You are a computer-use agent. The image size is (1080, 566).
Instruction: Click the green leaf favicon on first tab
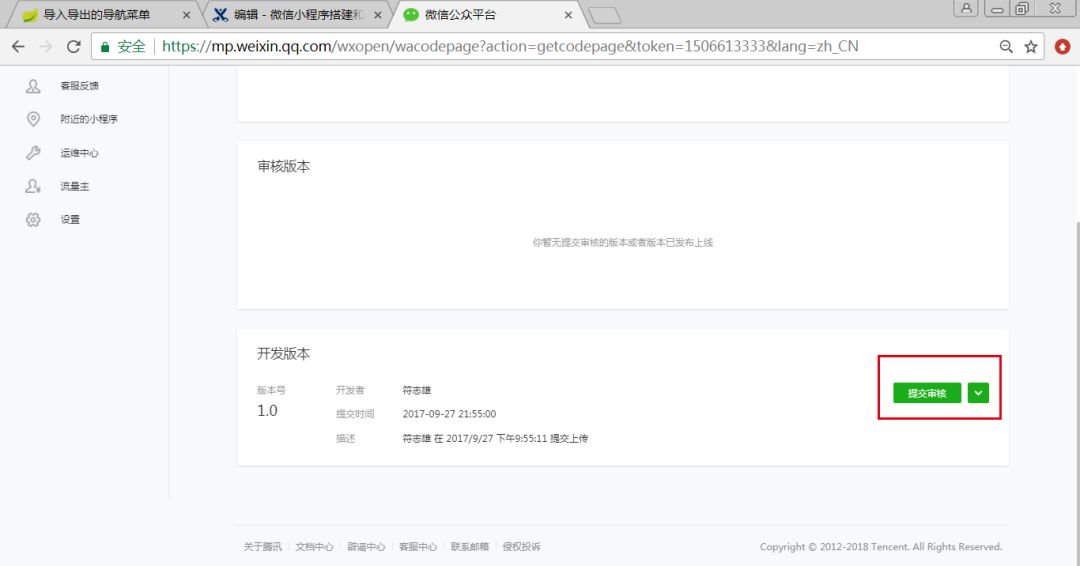(30, 15)
